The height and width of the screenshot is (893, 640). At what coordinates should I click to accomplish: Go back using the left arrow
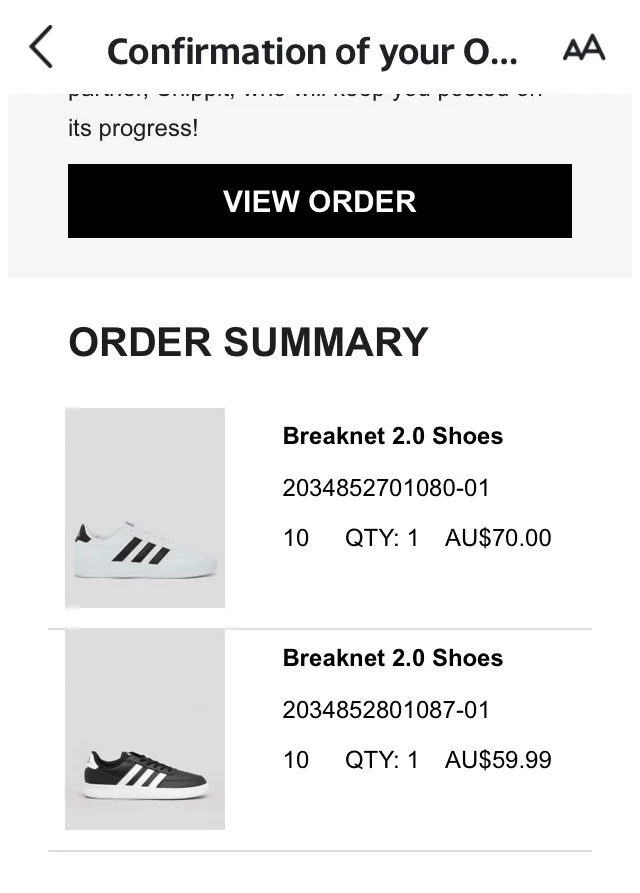pyautogui.click(x=41, y=47)
